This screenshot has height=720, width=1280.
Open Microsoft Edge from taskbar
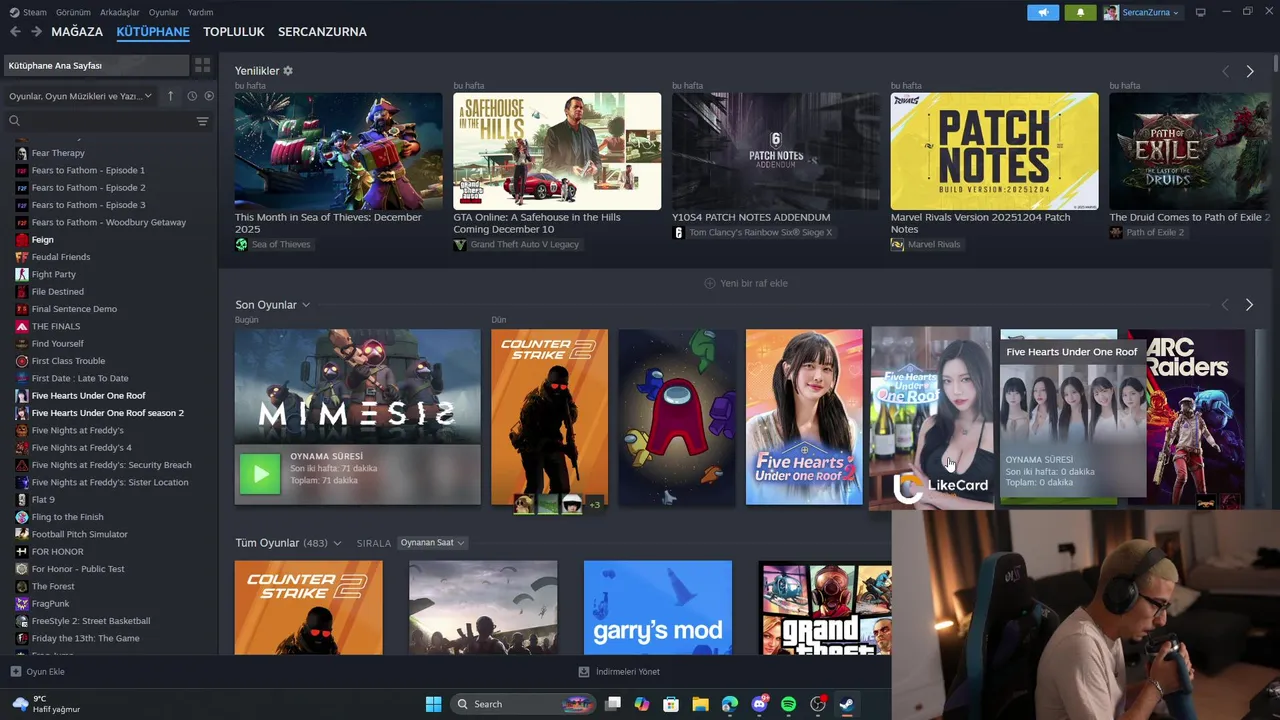coord(730,704)
